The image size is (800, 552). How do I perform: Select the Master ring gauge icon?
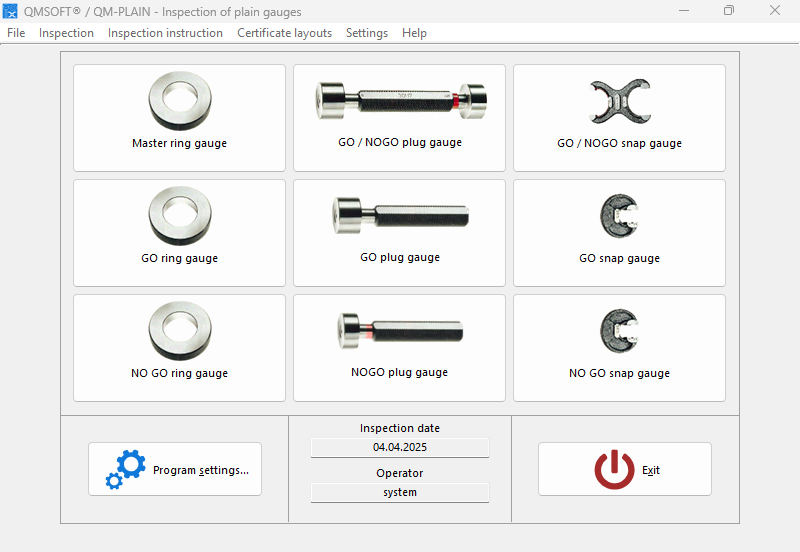tap(180, 101)
